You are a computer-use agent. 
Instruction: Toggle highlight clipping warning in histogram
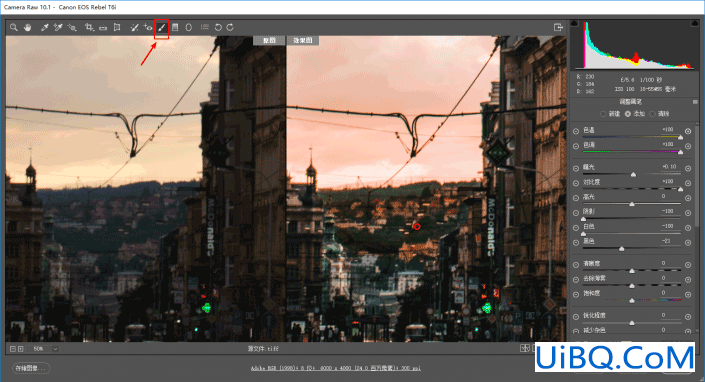(x=696, y=23)
